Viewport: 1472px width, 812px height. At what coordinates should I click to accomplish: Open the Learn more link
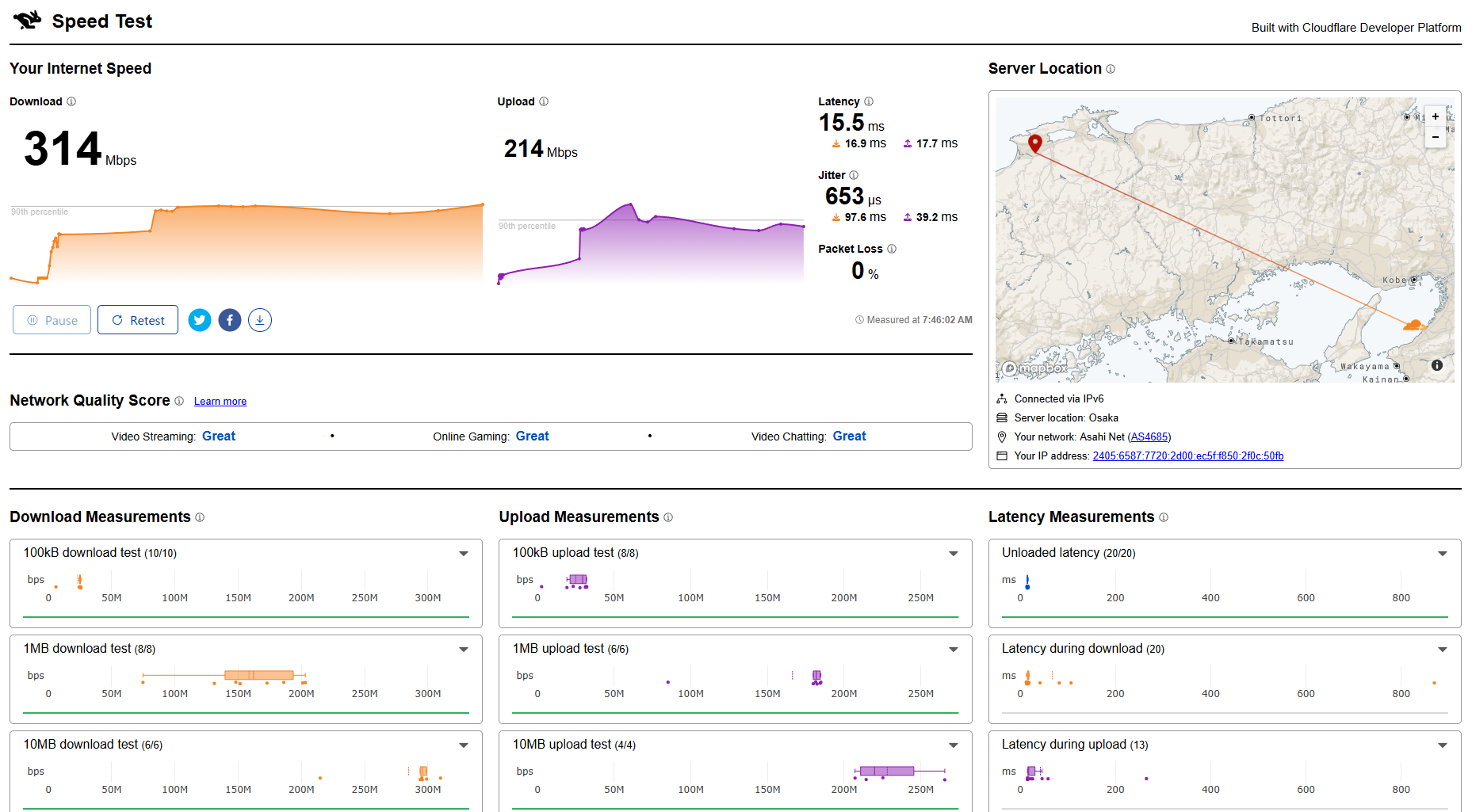click(x=220, y=402)
